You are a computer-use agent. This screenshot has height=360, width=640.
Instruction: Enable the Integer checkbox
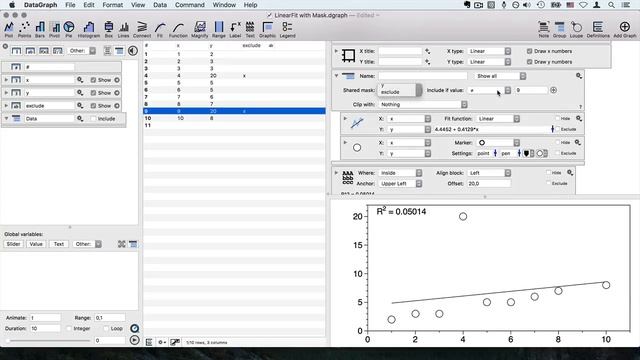pos(69,328)
